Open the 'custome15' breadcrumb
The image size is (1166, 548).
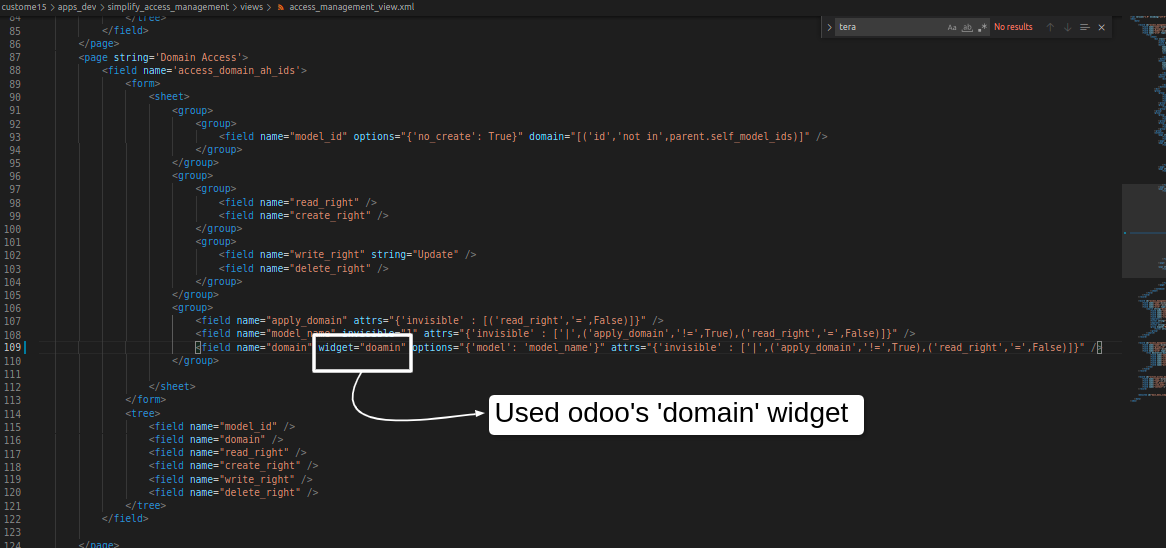point(24,7)
